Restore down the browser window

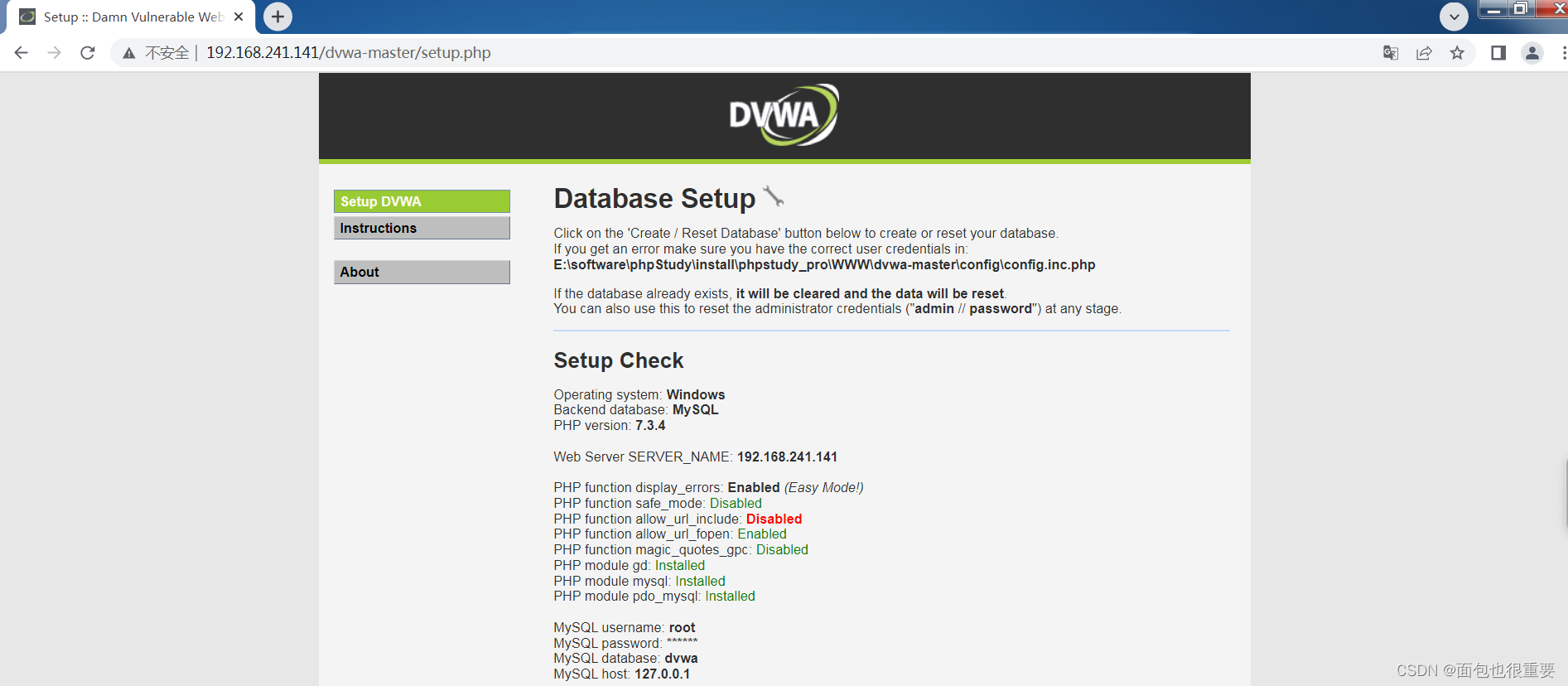click(x=1521, y=9)
